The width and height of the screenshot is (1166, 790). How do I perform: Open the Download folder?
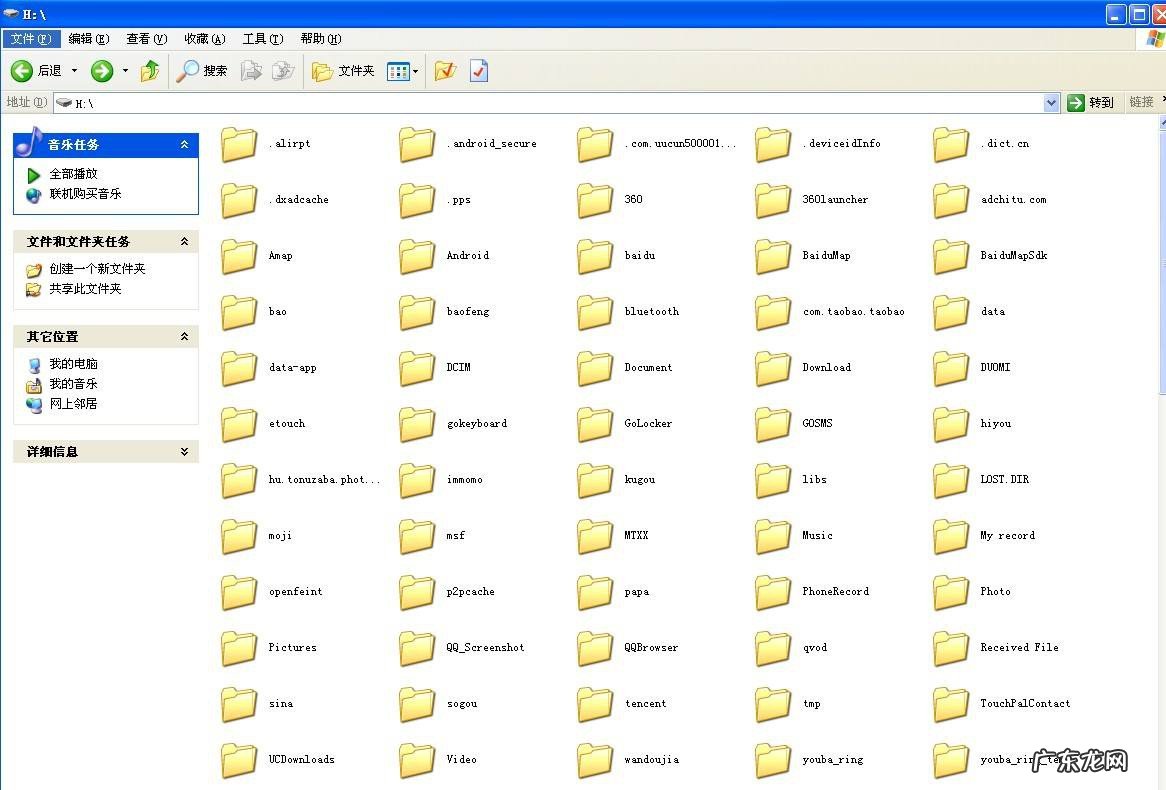[773, 368]
